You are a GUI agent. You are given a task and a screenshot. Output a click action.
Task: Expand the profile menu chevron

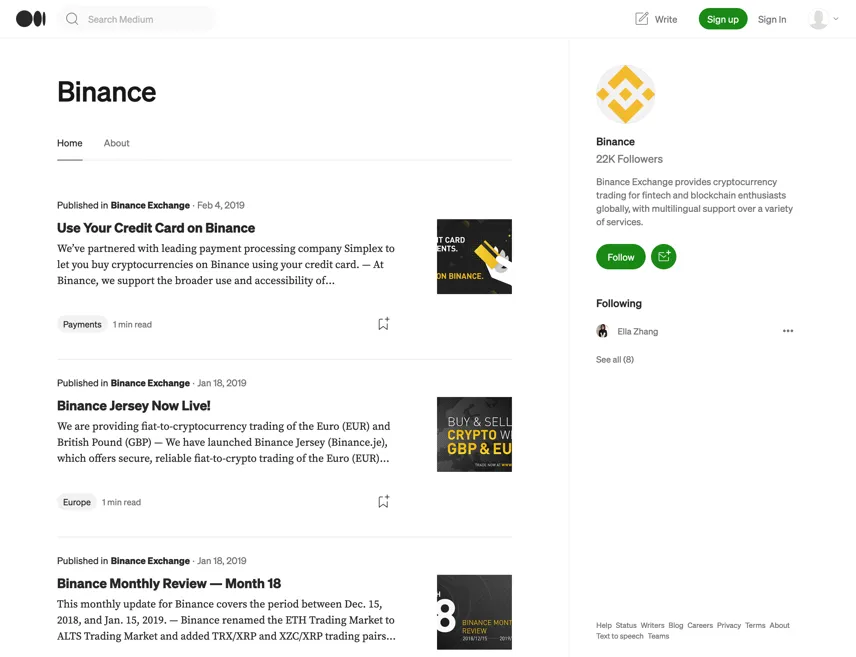tap(836, 19)
